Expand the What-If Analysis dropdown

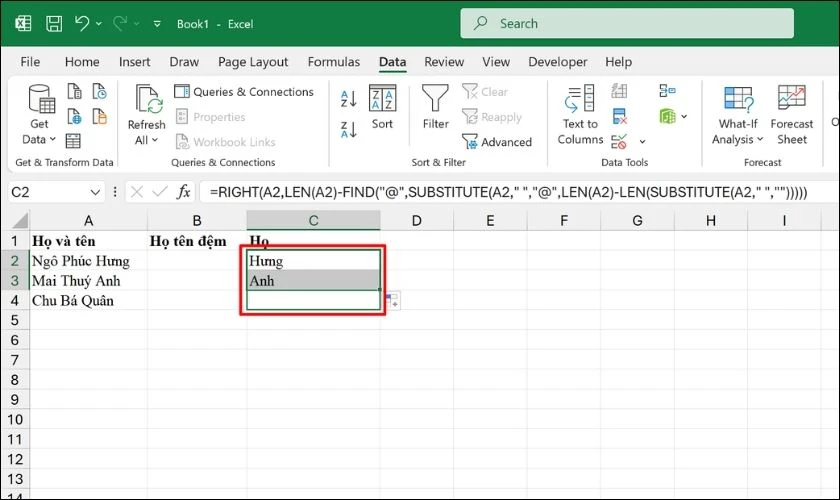click(x=739, y=140)
